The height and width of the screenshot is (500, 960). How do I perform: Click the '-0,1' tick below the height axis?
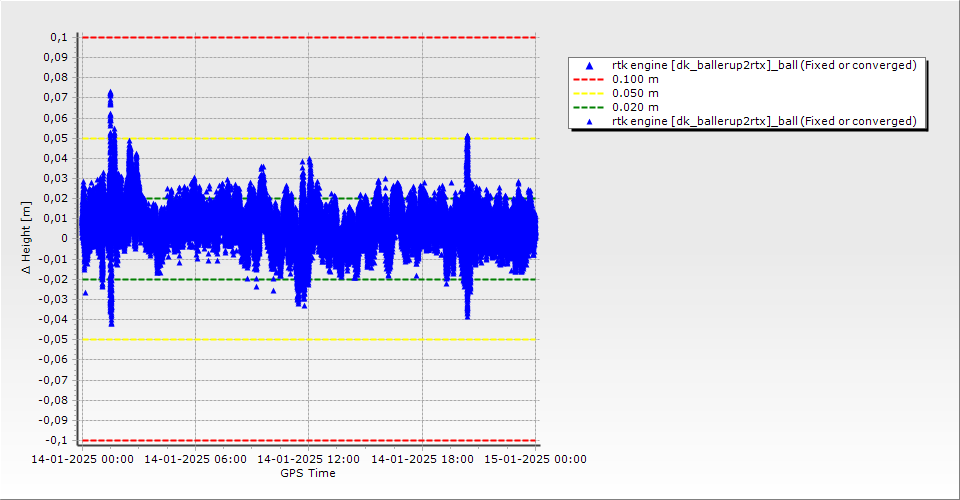(x=57, y=440)
